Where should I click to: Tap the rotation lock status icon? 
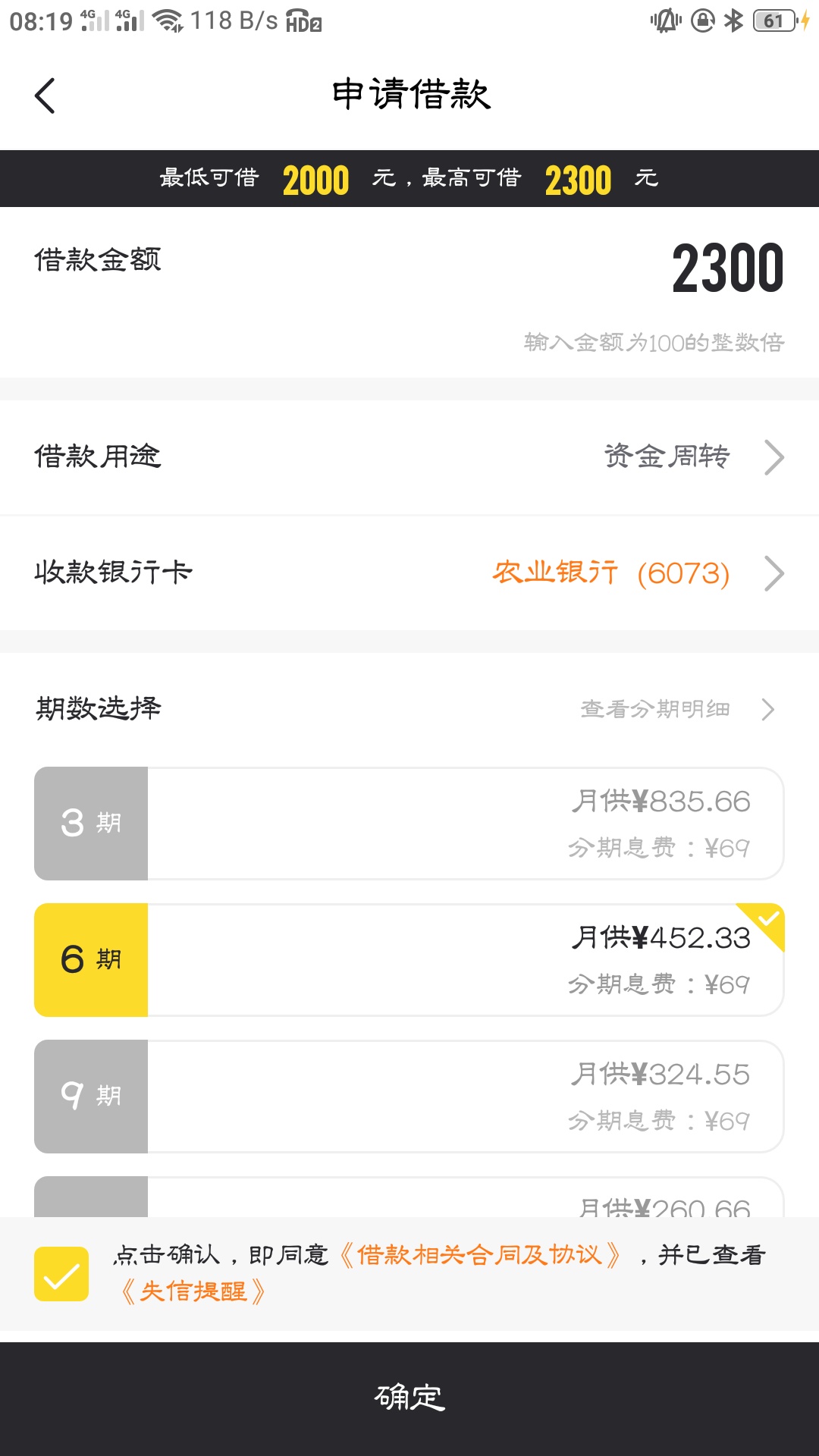703,20
